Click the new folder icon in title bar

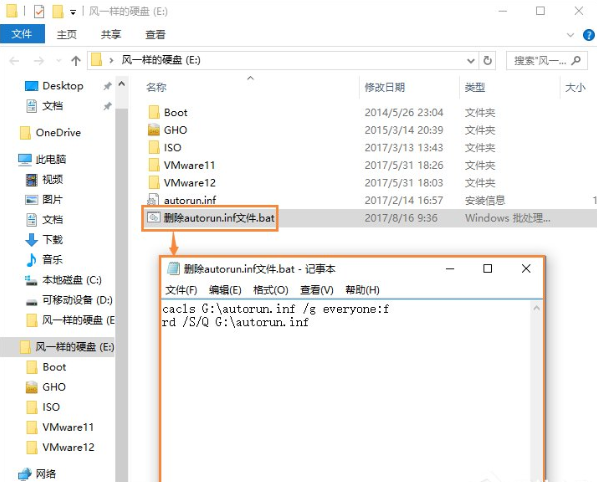[57, 11]
